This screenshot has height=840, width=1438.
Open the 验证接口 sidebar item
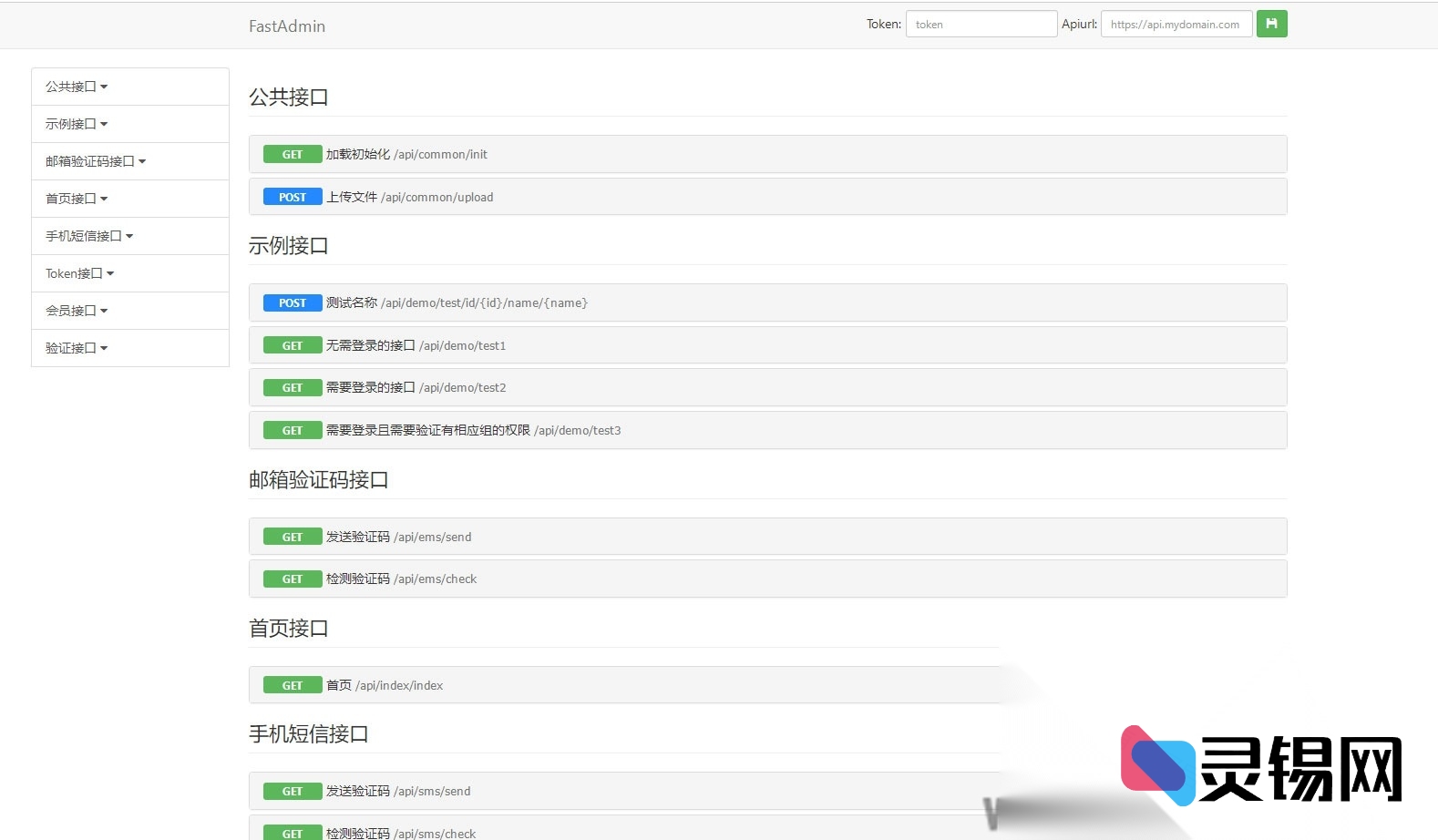click(x=77, y=348)
